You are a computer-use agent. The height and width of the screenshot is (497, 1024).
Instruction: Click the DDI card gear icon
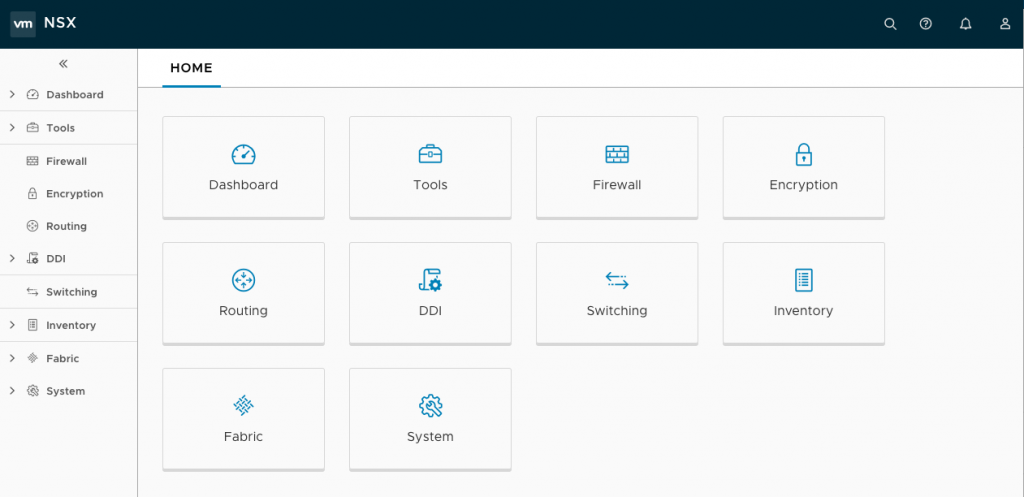tap(430, 280)
